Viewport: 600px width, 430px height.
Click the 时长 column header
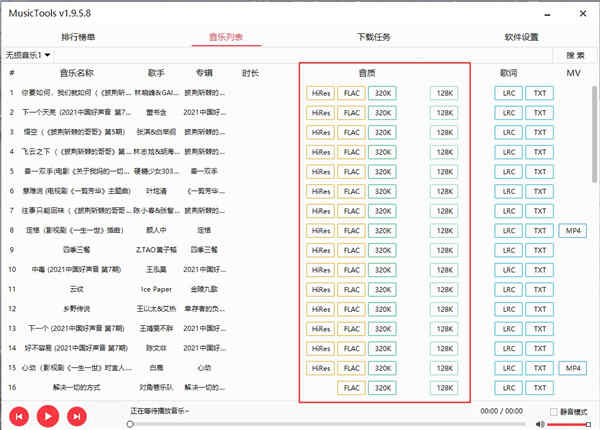pyautogui.click(x=250, y=73)
